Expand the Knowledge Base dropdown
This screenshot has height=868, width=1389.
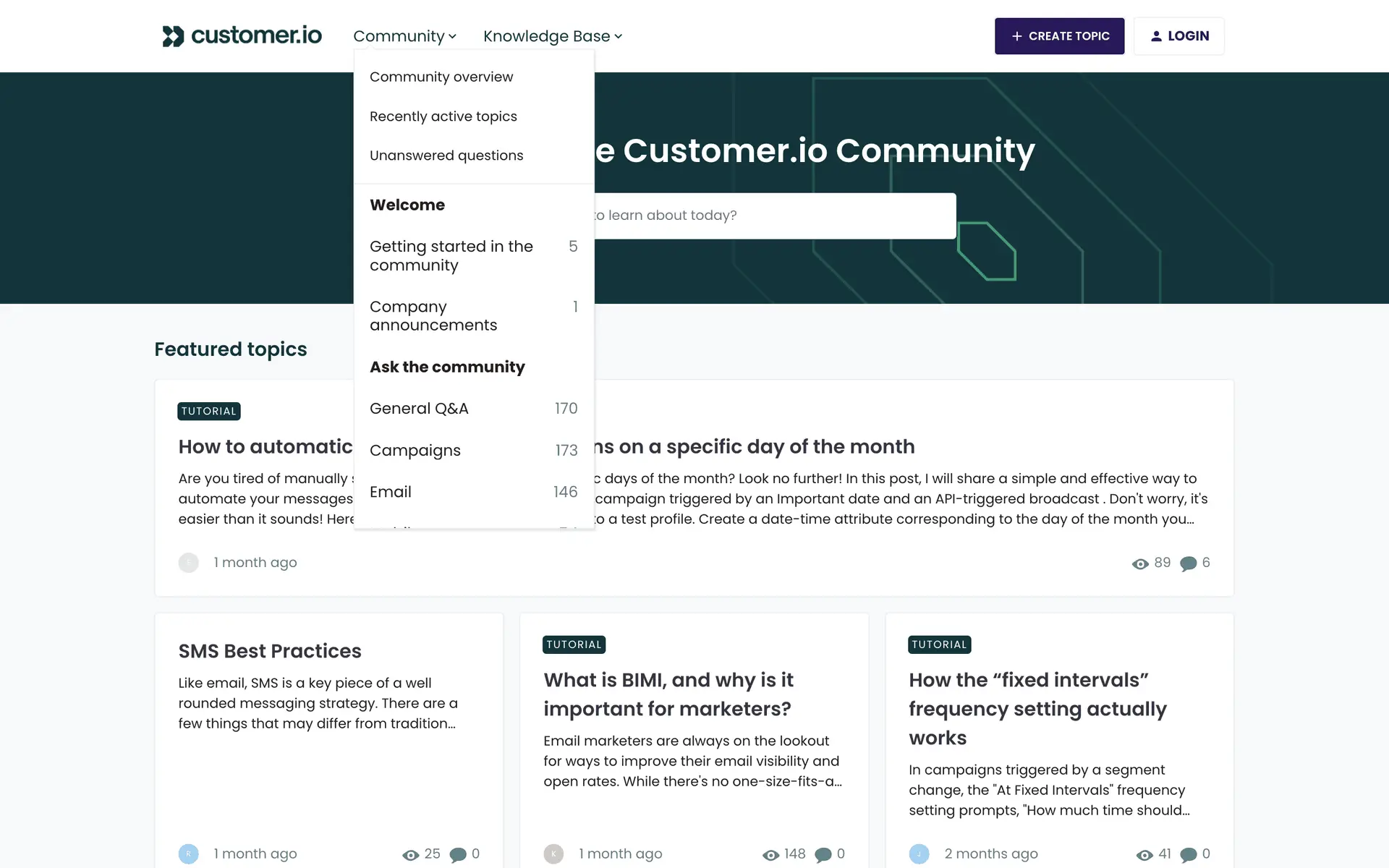pyautogui.click(x=552, y=36)
